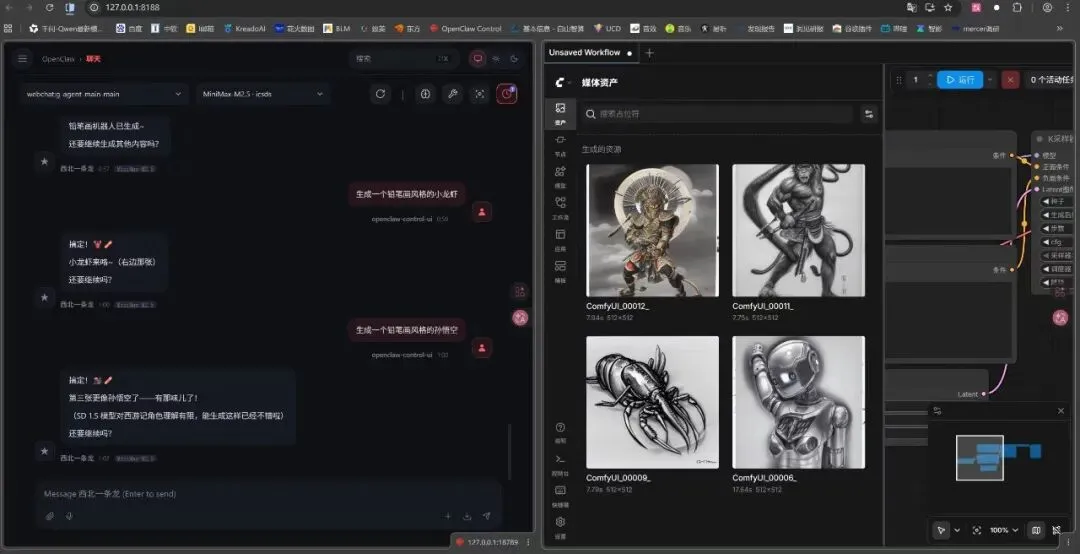The image size is (1080, 554).
Task: Select the canvas pointer select tool
Action: click(x=941, y=530)
